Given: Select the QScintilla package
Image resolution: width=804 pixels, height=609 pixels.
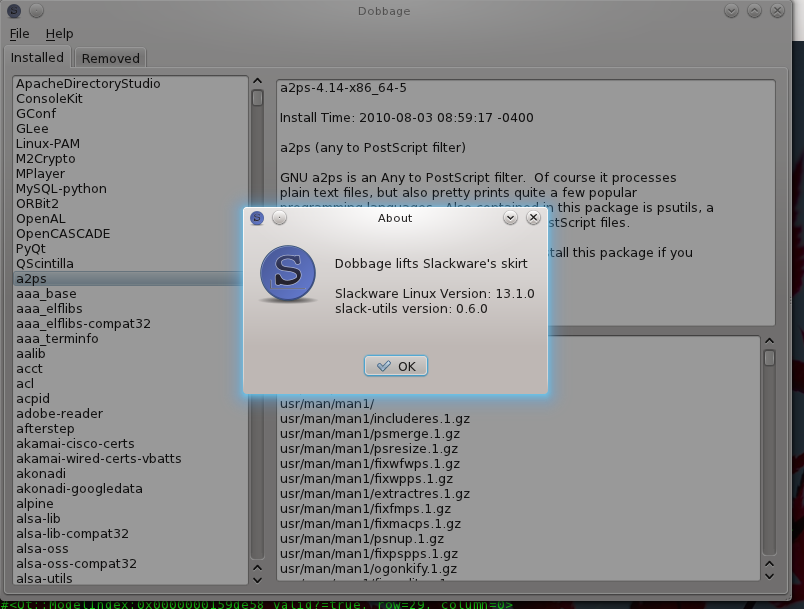Looking at the screenshot, I should [130, 263].
